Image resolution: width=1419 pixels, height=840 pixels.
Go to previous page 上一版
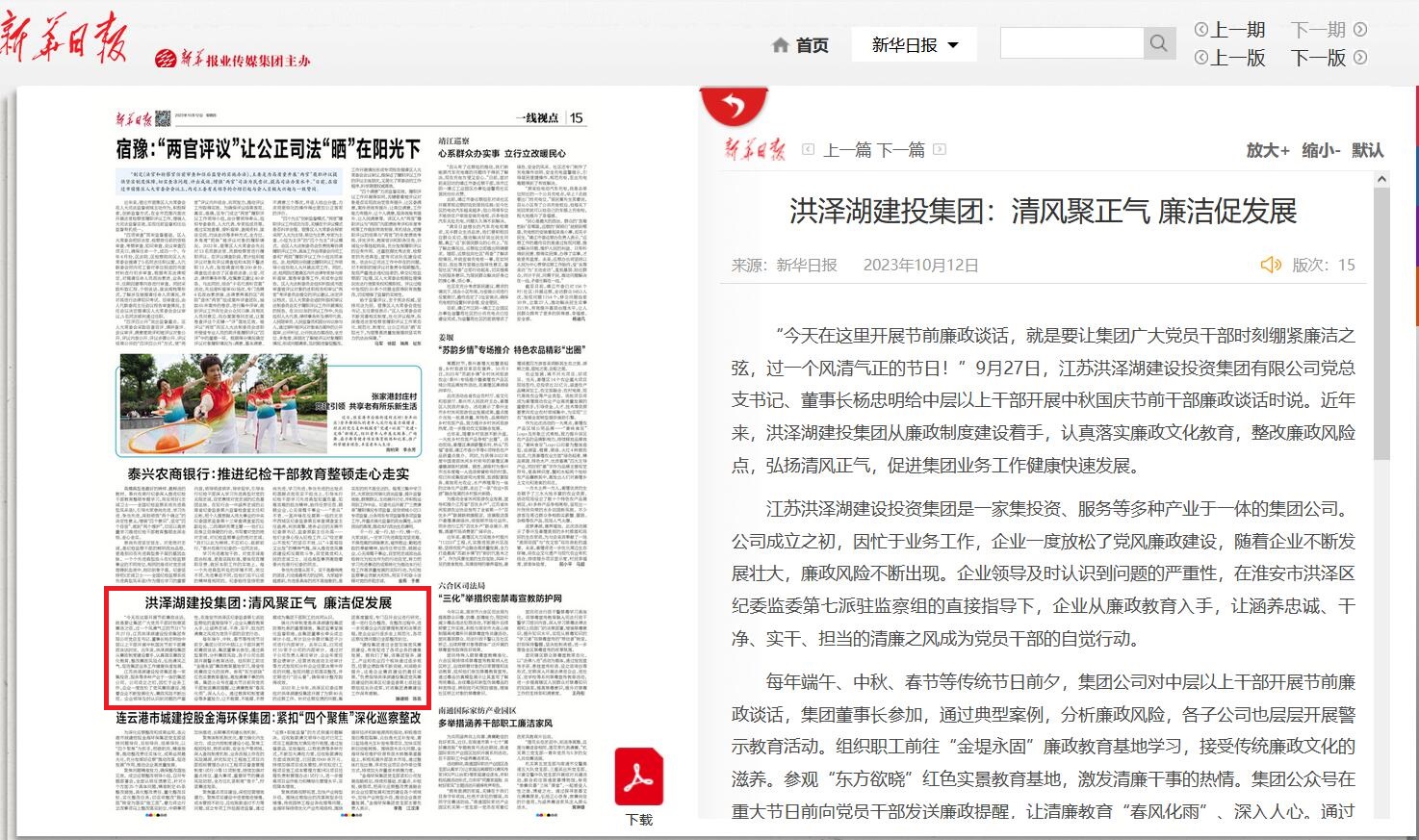[1238, 58]
